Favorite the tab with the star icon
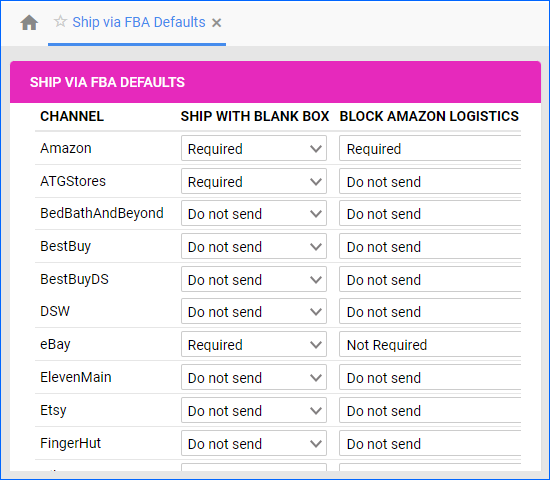 tap(60, 21)
